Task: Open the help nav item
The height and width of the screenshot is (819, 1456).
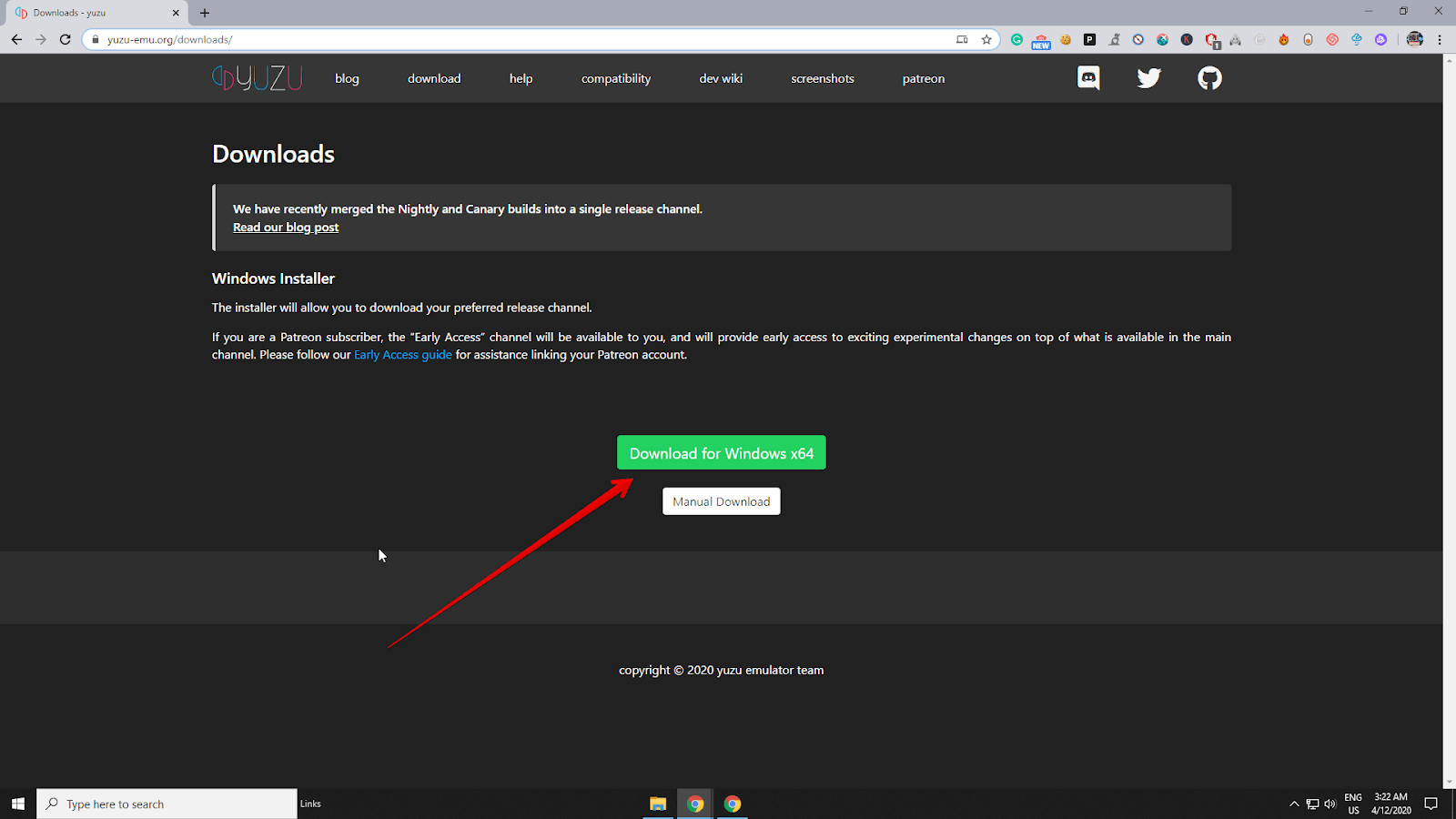Action: pos(521,78)
